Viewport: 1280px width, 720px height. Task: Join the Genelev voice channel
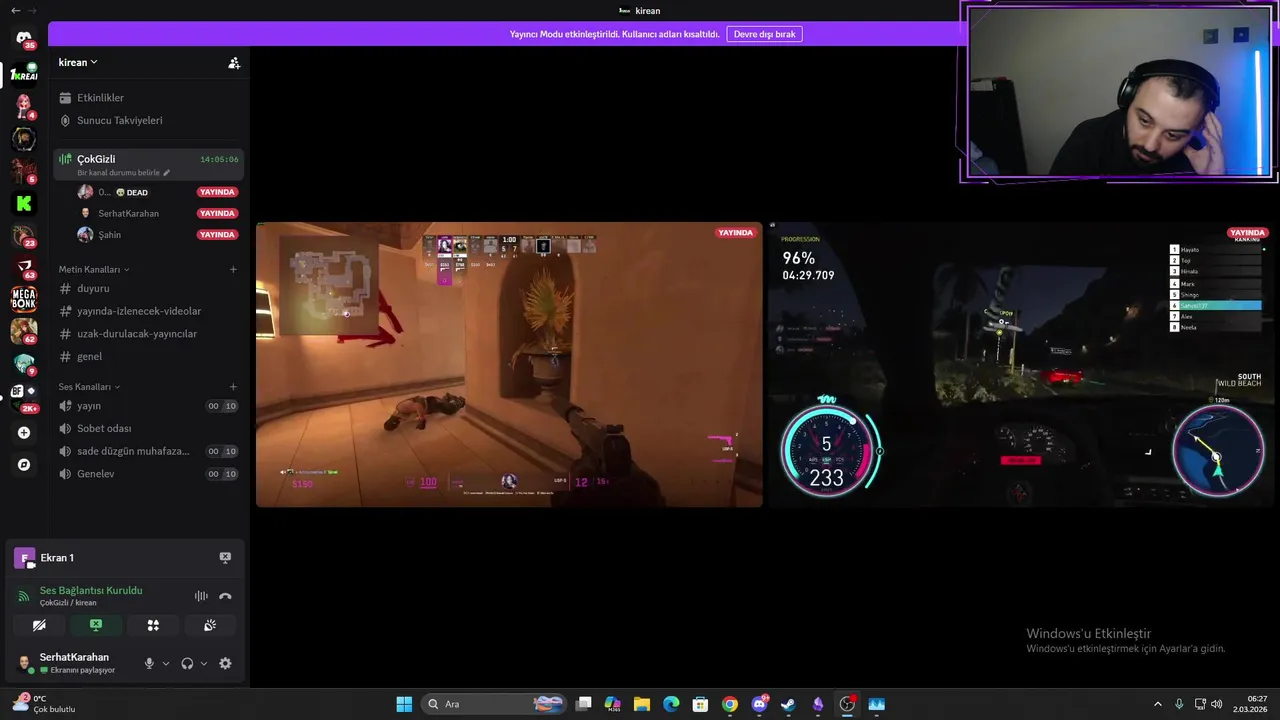(x=148, y=474)
